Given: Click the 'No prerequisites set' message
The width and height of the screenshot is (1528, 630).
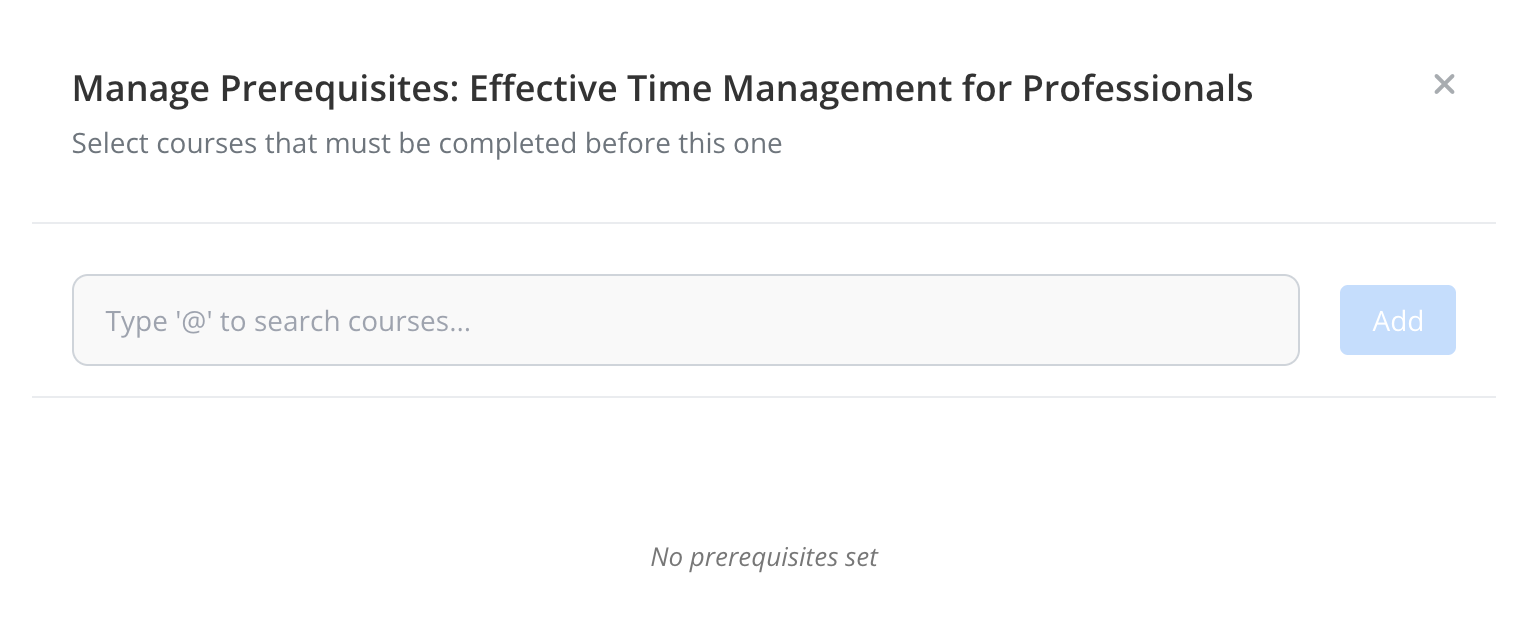Looking at the screenshot, I should click(x=764, y=557).
